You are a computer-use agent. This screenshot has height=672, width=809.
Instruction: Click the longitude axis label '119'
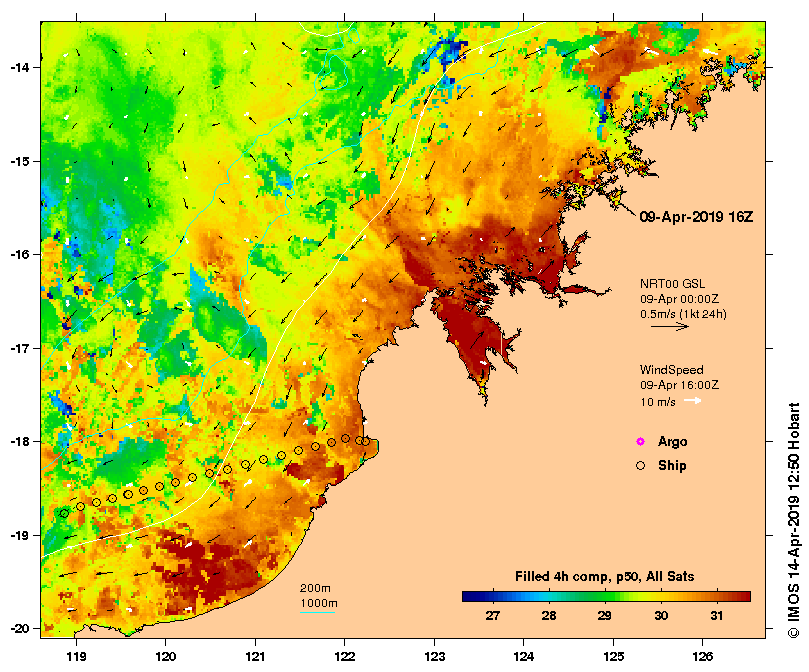click(76, 657)
